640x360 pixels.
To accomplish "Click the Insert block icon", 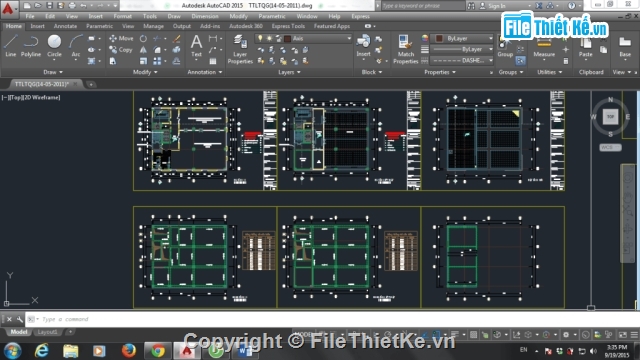I will (363, 45).
